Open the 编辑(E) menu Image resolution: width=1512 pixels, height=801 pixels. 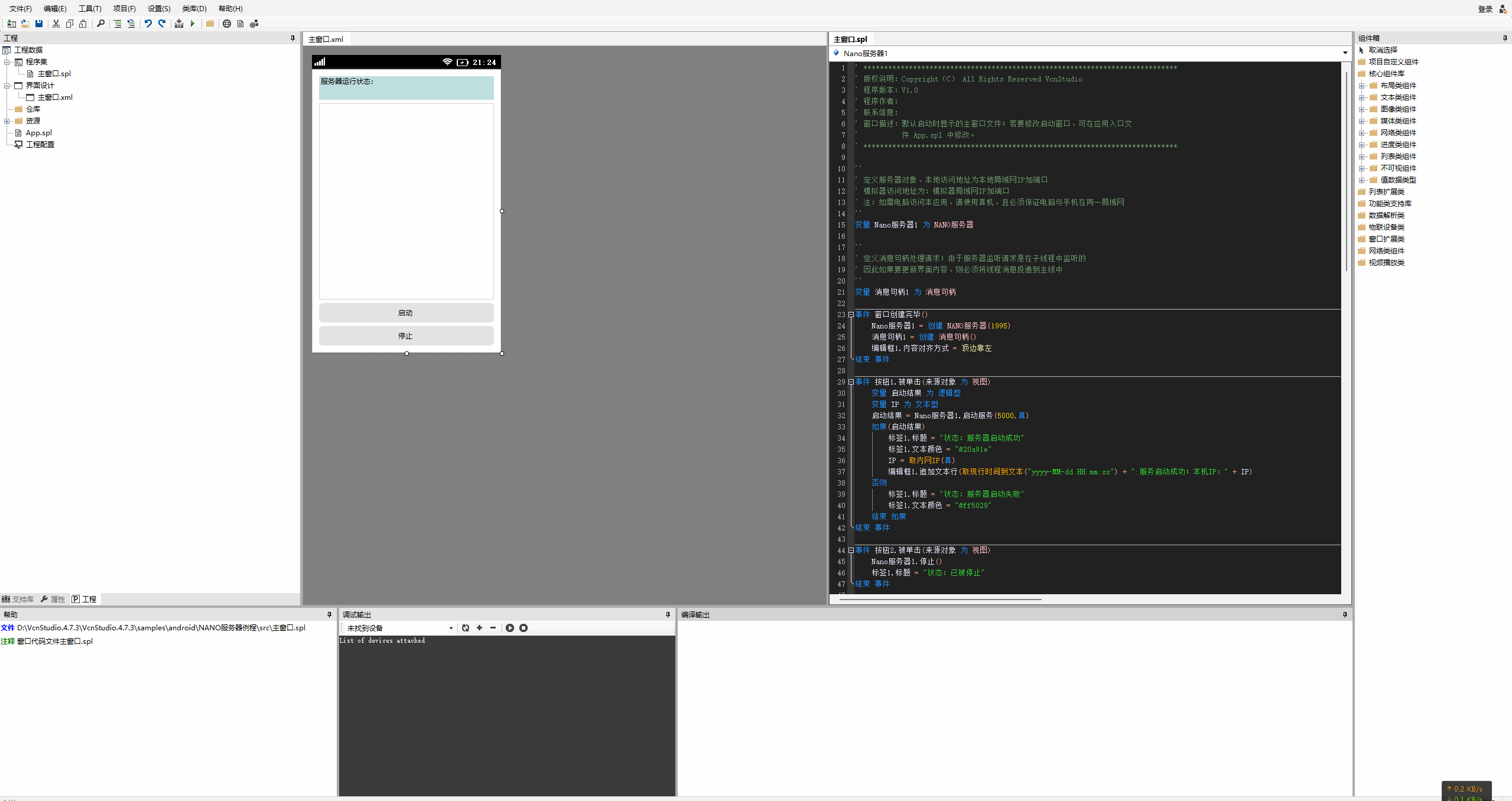(x=55, y=9)
